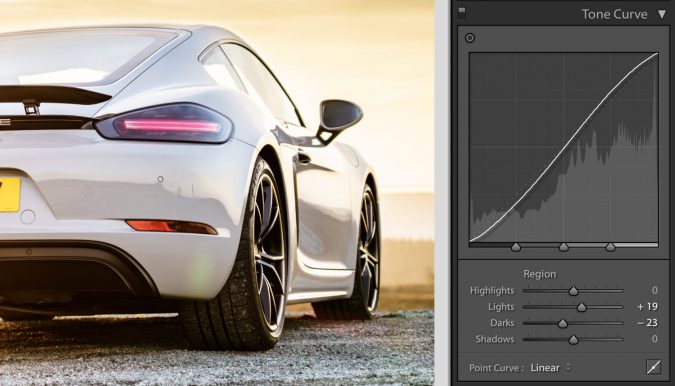Click the Highlights slider handle
Screen dimensions: 675x386
point(573,291)
